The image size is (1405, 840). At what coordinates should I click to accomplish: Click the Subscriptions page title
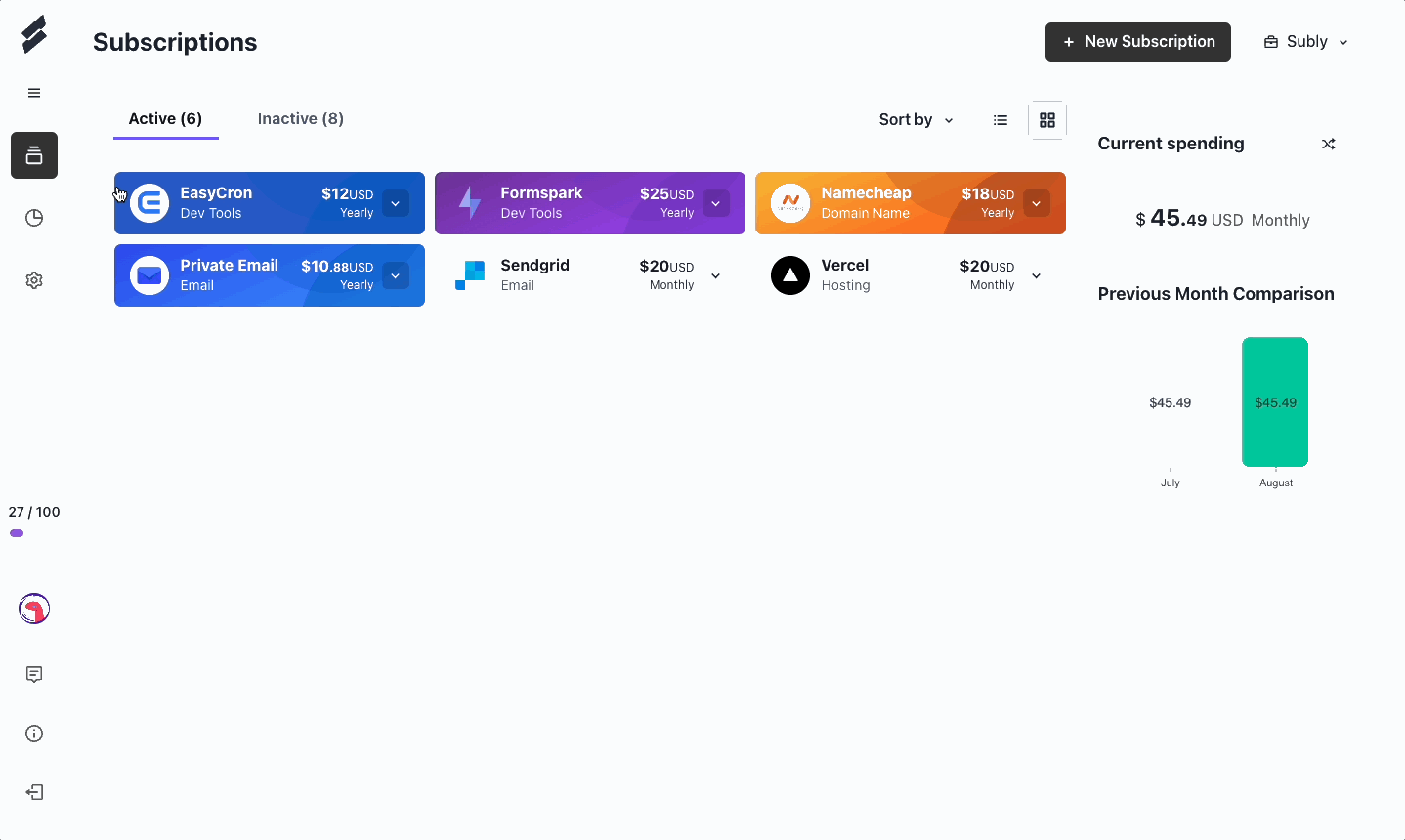tap(175, 42)
